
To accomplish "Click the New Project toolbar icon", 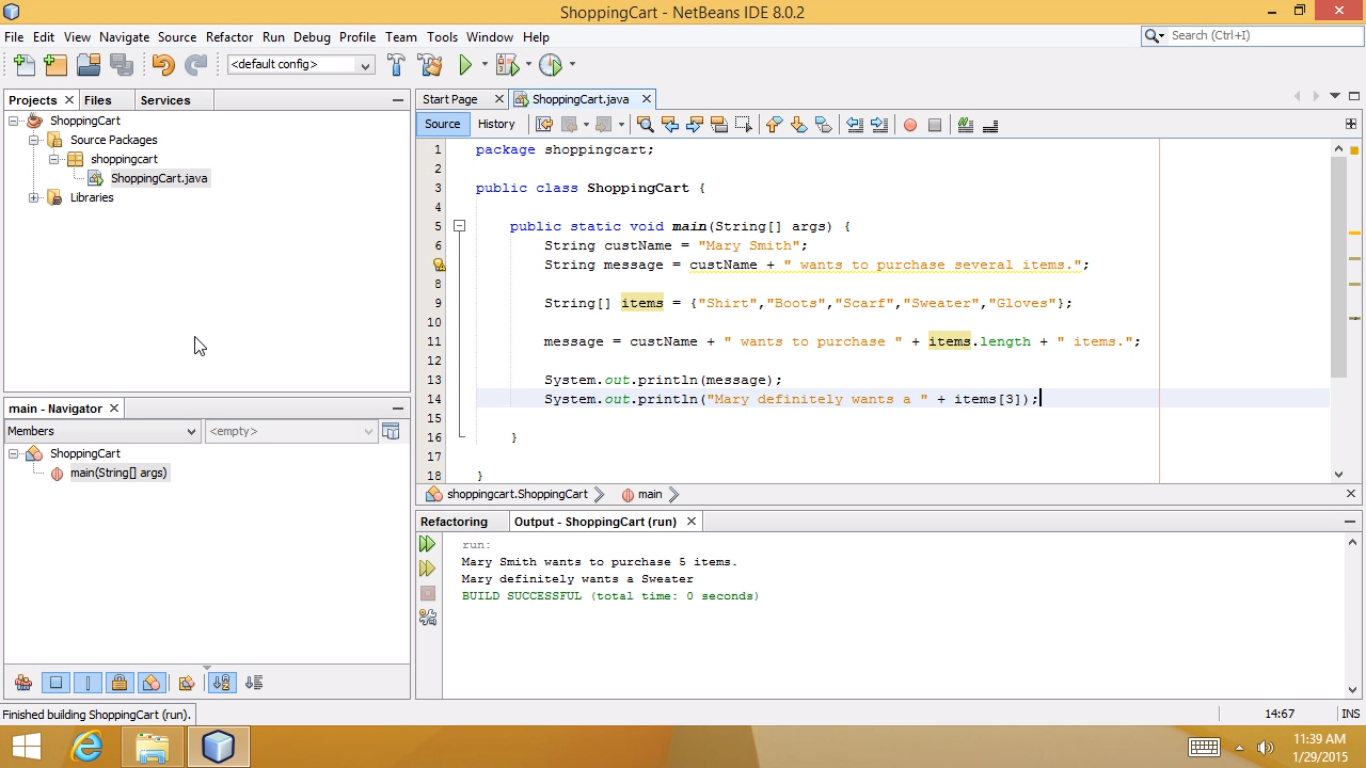I will (56, 65).
